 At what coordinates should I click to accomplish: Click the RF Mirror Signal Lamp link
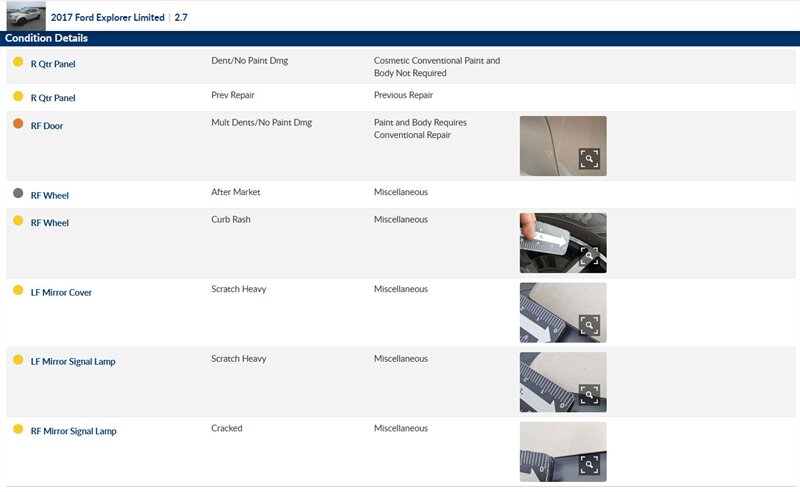(x=73, y=431)
